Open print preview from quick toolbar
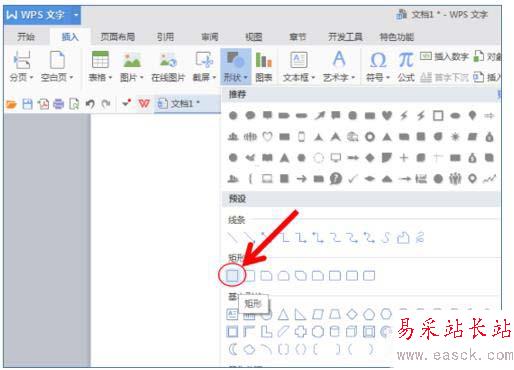This screenshot has width=514, height=370. (74, 104)
